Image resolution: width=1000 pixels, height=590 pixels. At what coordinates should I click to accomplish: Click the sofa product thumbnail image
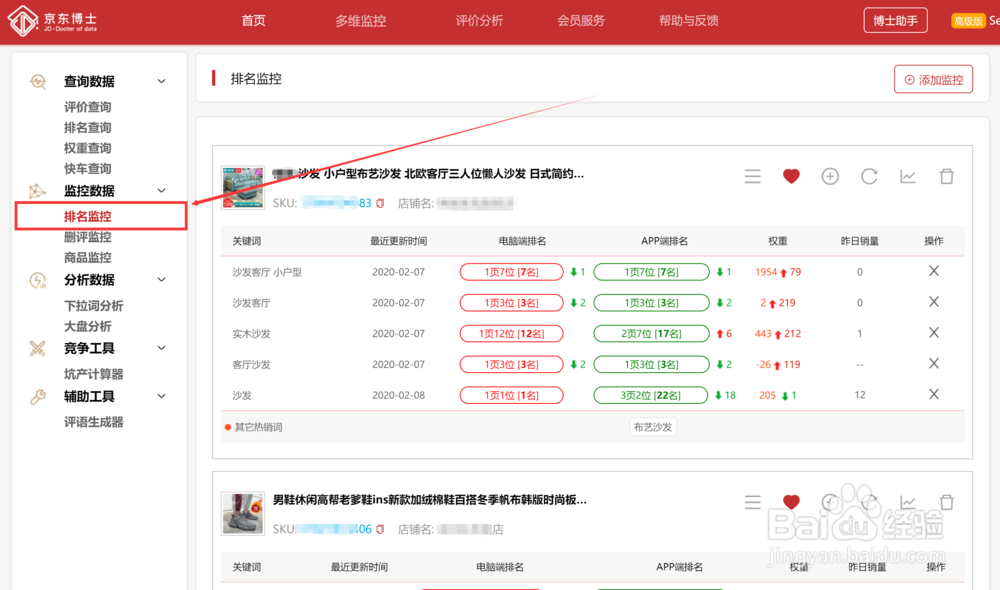(x=243, y=186)
